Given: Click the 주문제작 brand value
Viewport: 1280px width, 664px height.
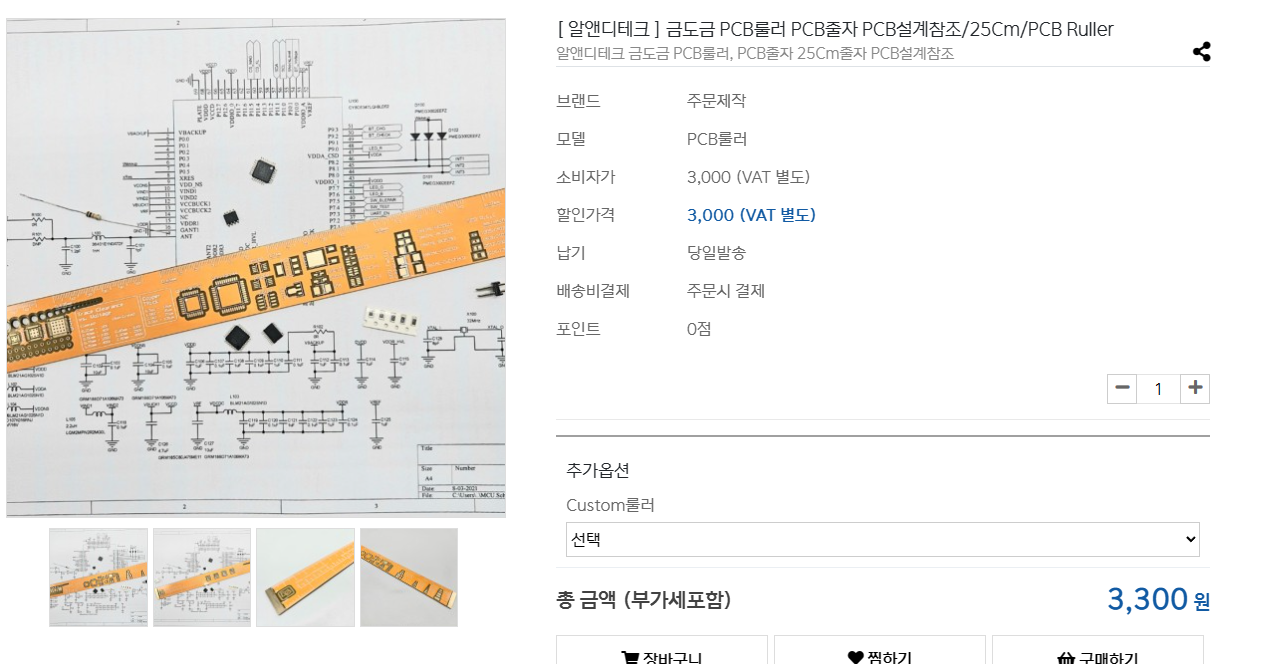Looking at the screenshot, I should [716, 101].
